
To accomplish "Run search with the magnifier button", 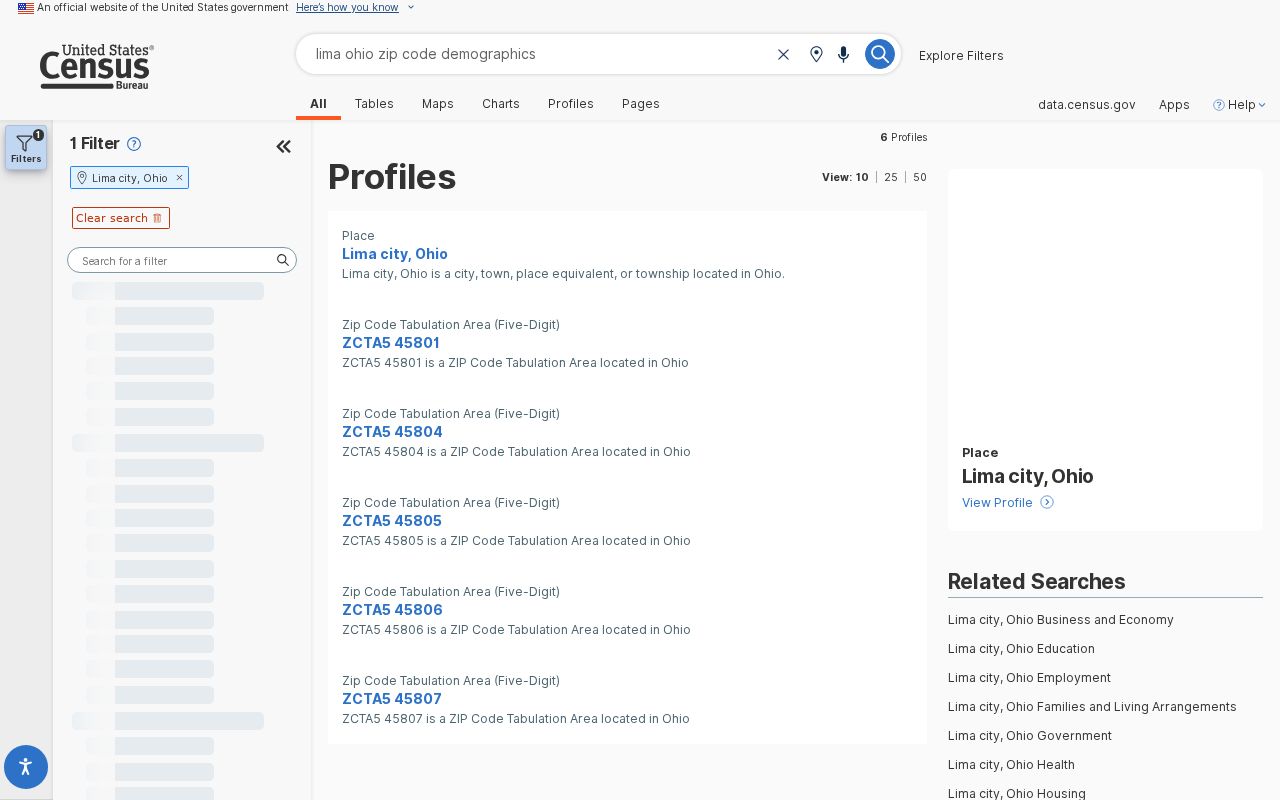I will [879, 54].
